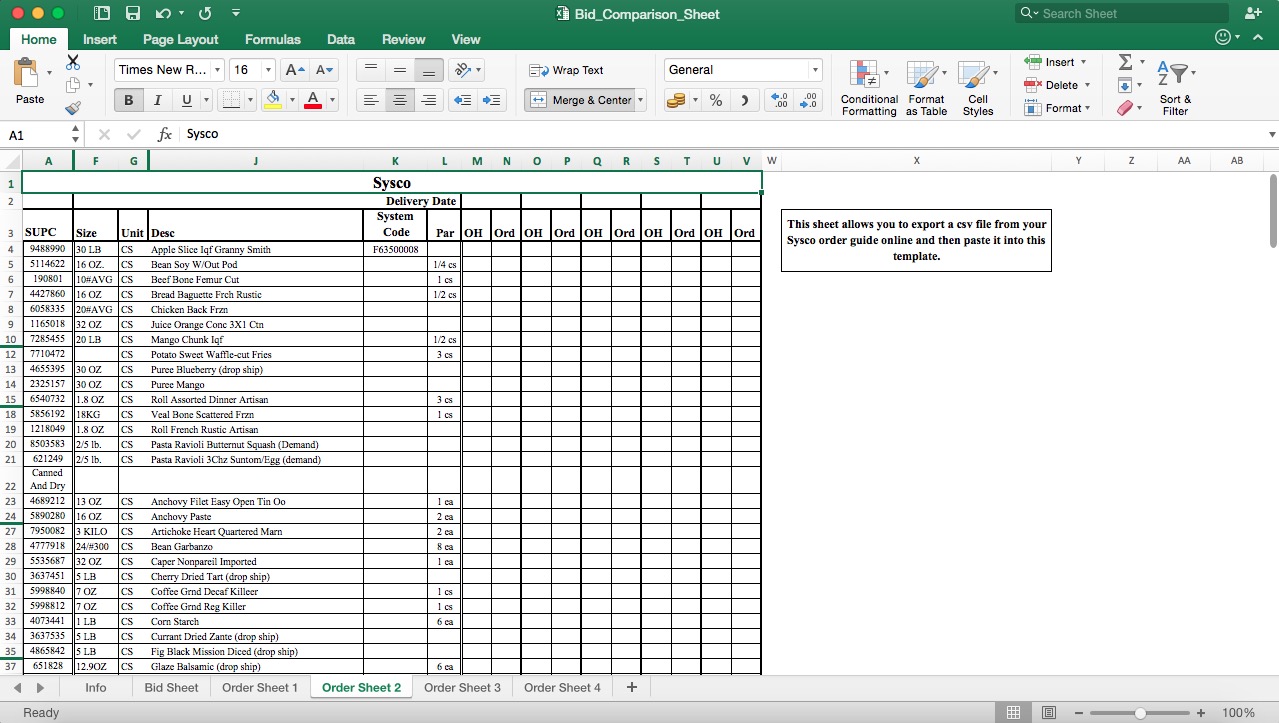Click the Redo icon in title bar
This screenshot has width=1279, height=723.
(205, 14)
